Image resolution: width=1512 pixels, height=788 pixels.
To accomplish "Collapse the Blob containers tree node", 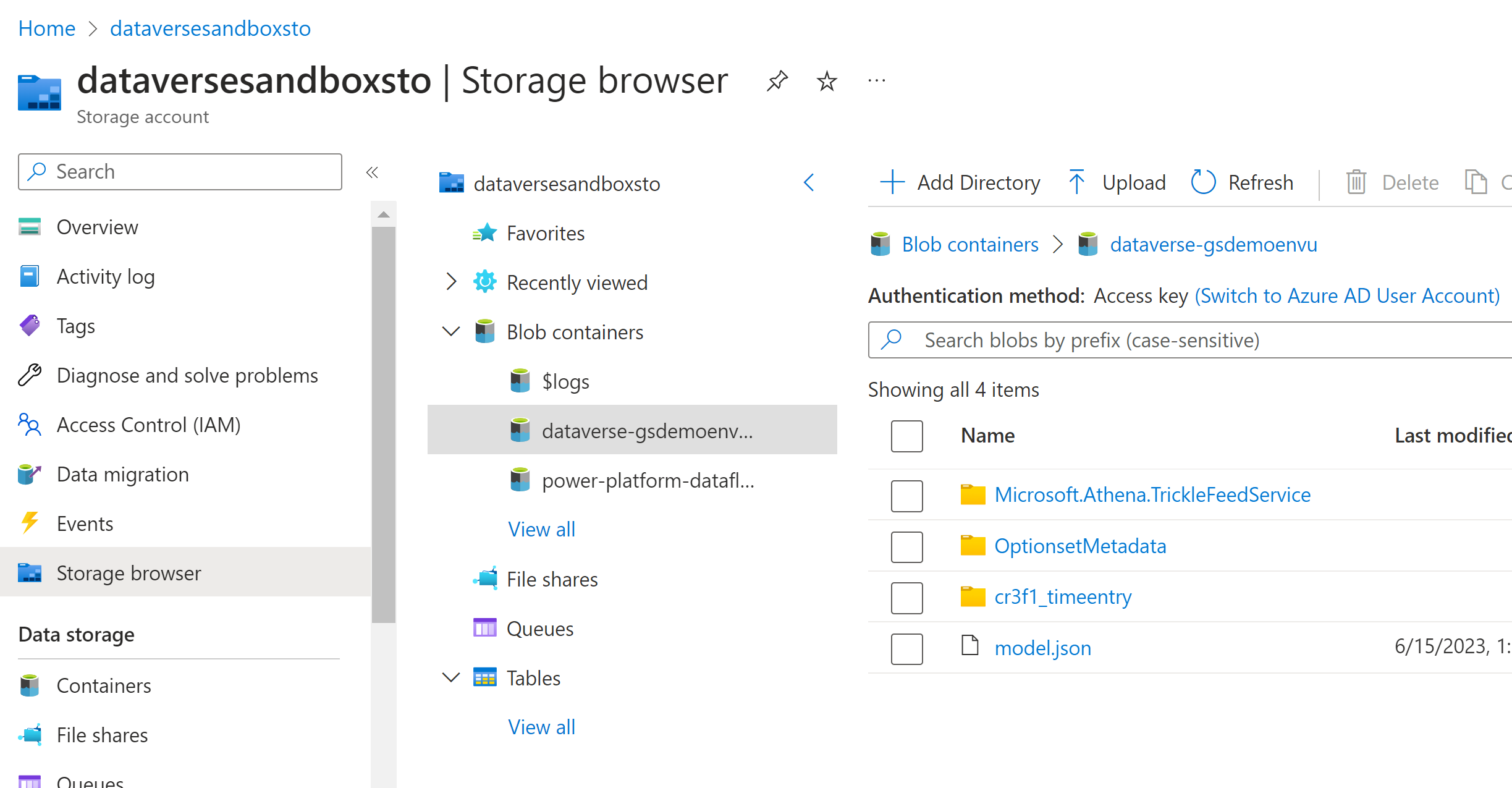I will 451,332.
